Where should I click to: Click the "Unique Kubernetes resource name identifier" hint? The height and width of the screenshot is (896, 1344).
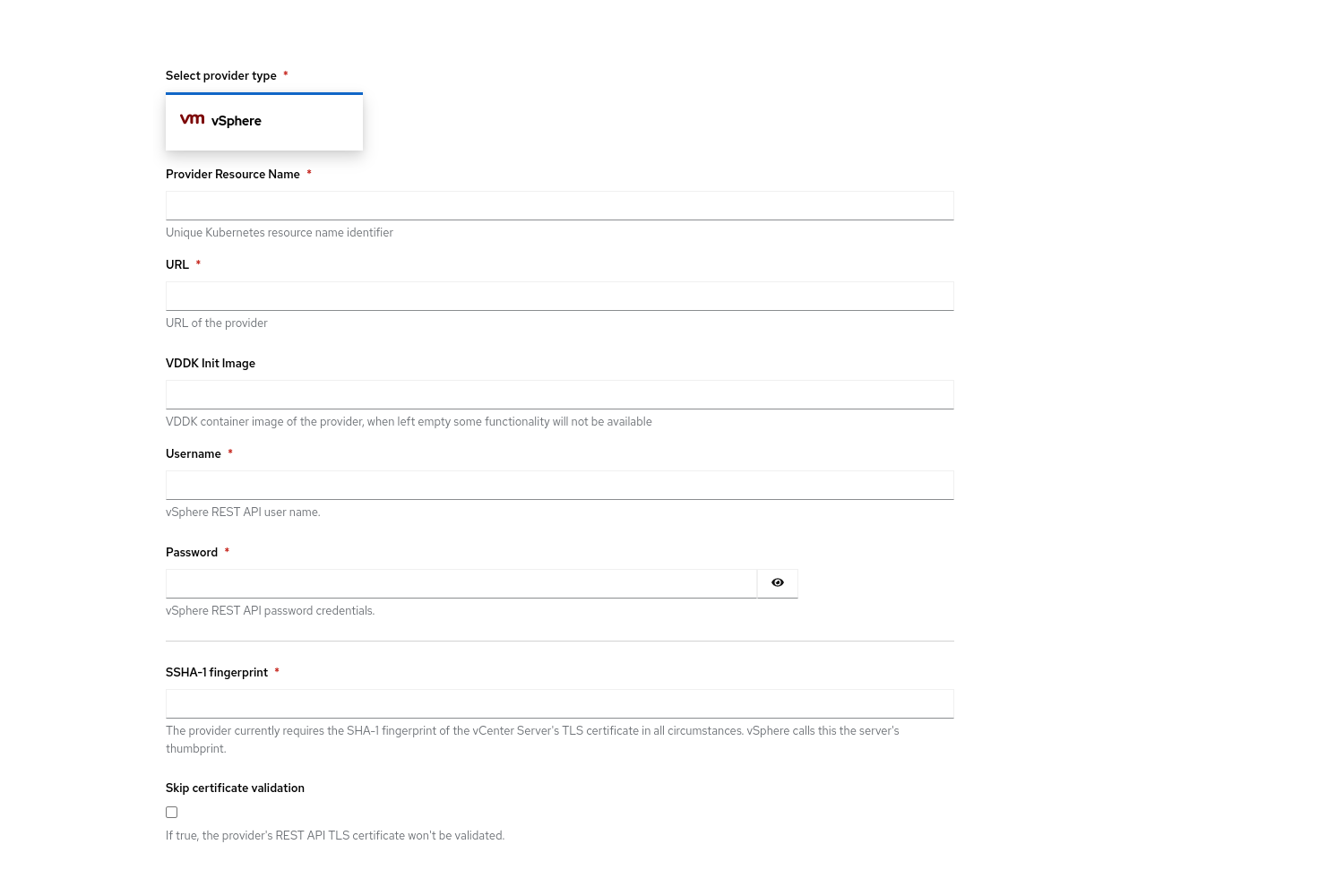280,233
